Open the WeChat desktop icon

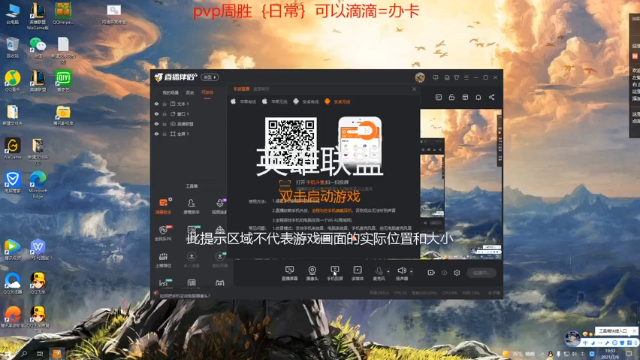pyautogui.click(x=38, y=47)
